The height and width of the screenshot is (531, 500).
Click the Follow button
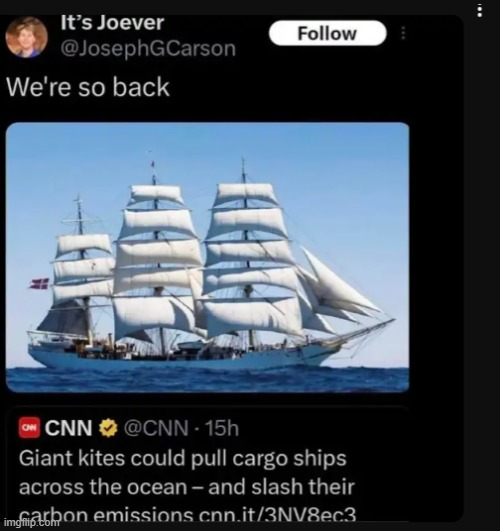point(327,33)
